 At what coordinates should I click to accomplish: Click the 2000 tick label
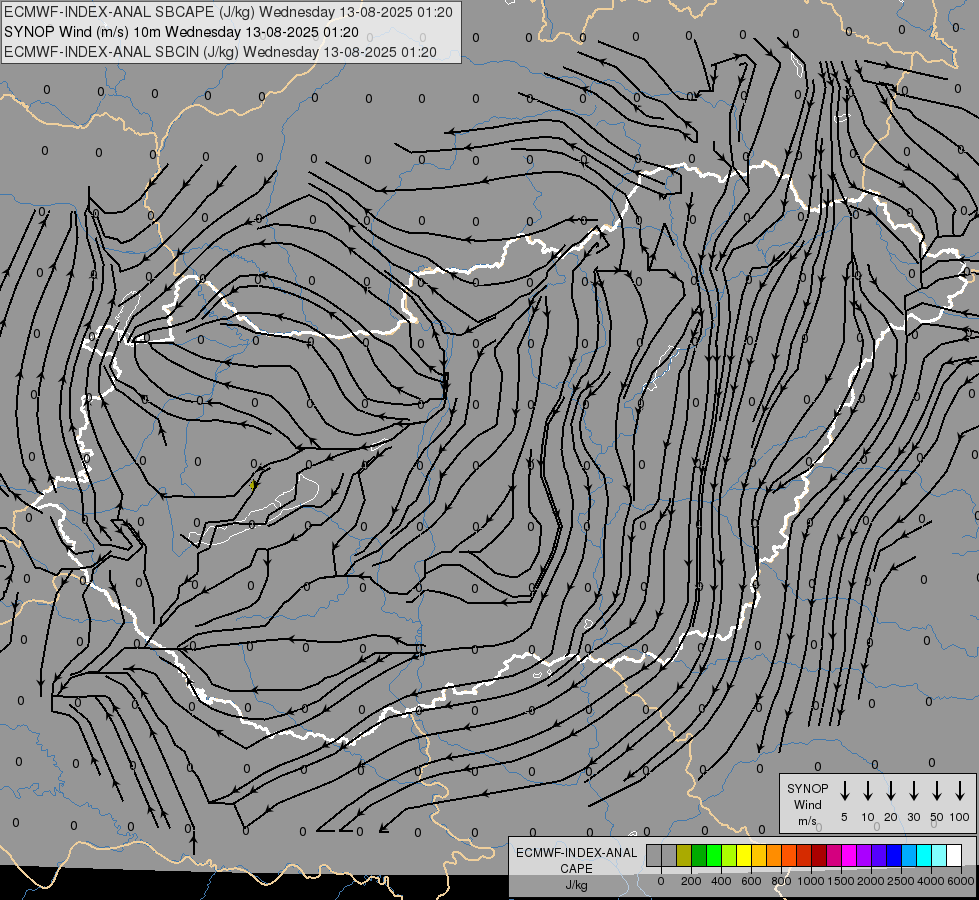(870, 881)
